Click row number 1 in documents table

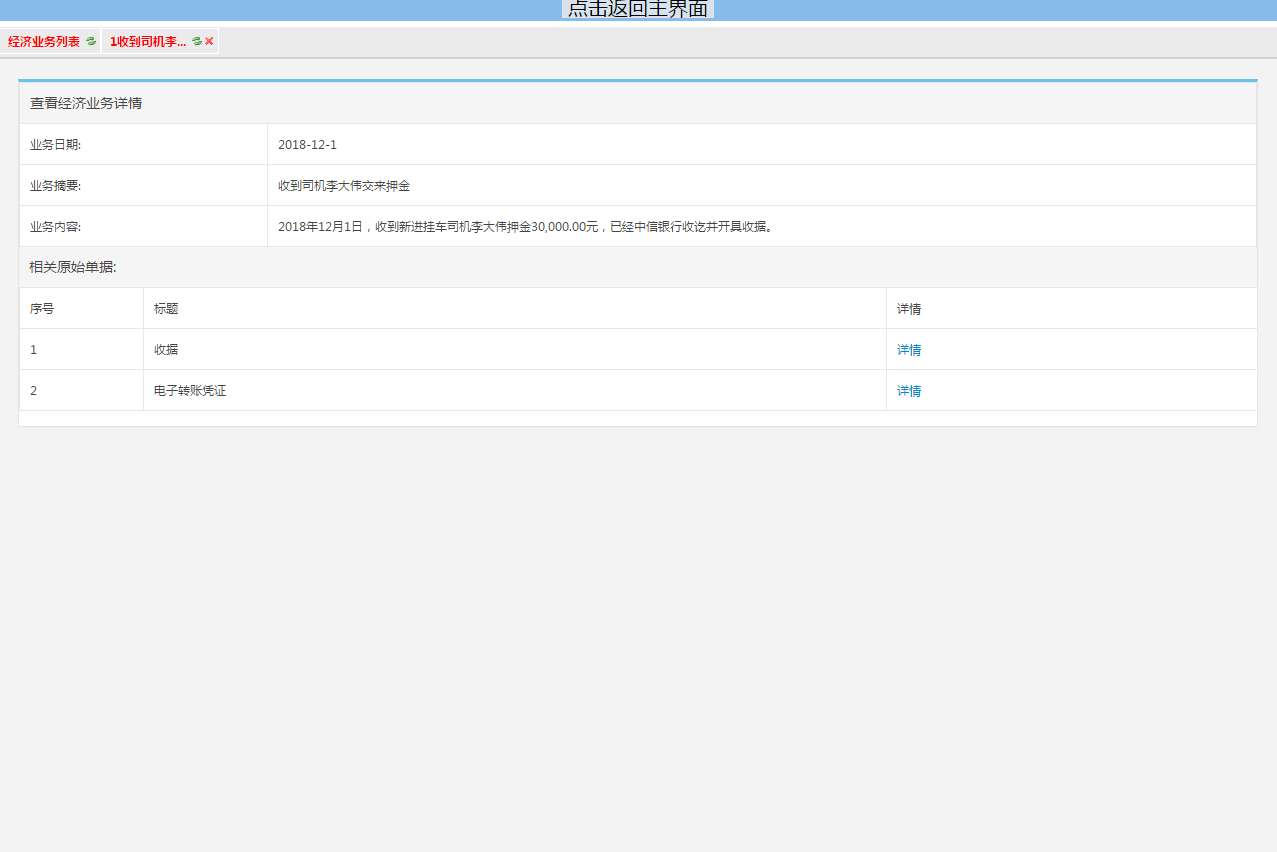coord(34,350)
